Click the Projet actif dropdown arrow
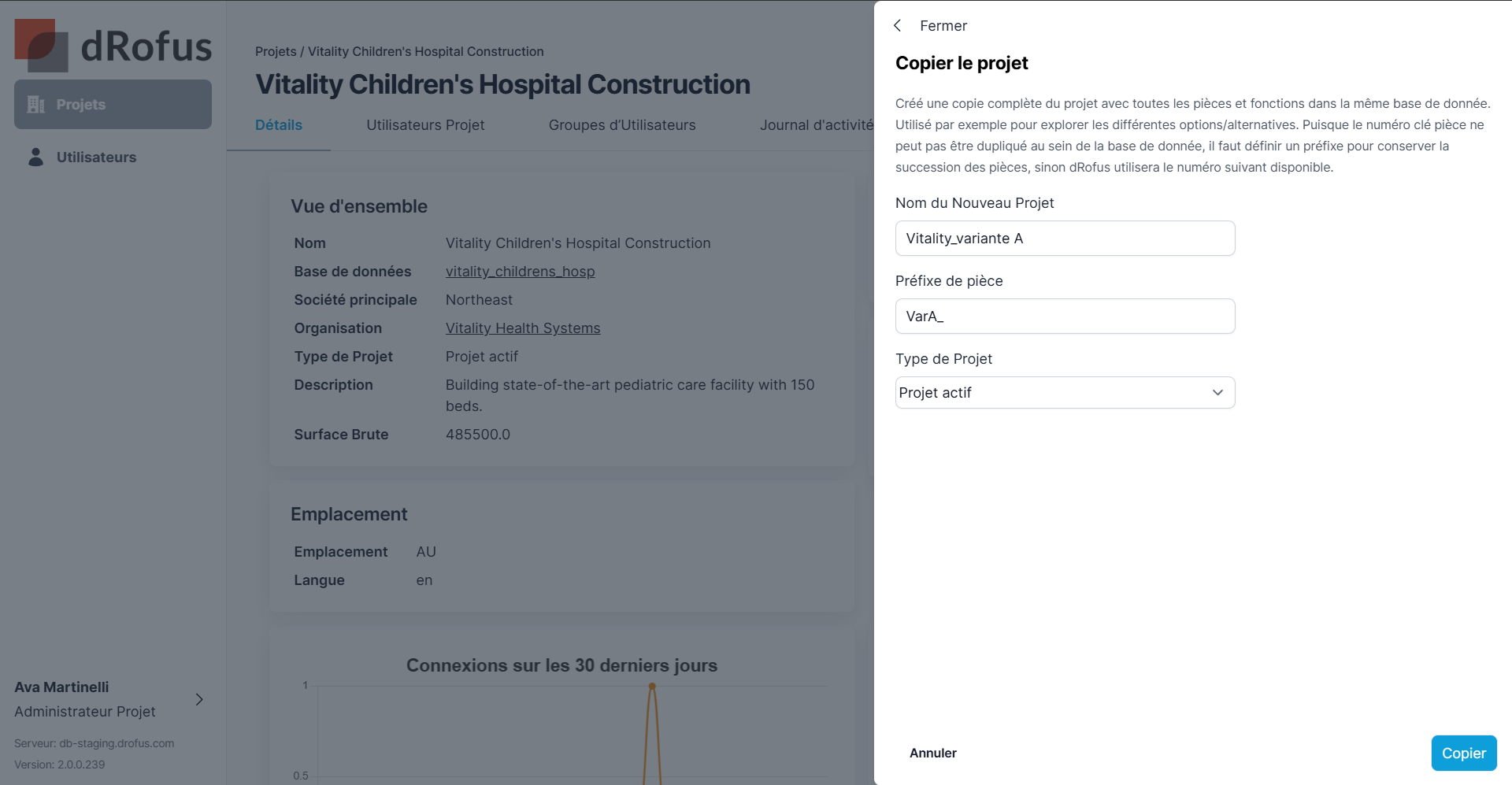The image size is (1512, 785). coord(1217,393)
